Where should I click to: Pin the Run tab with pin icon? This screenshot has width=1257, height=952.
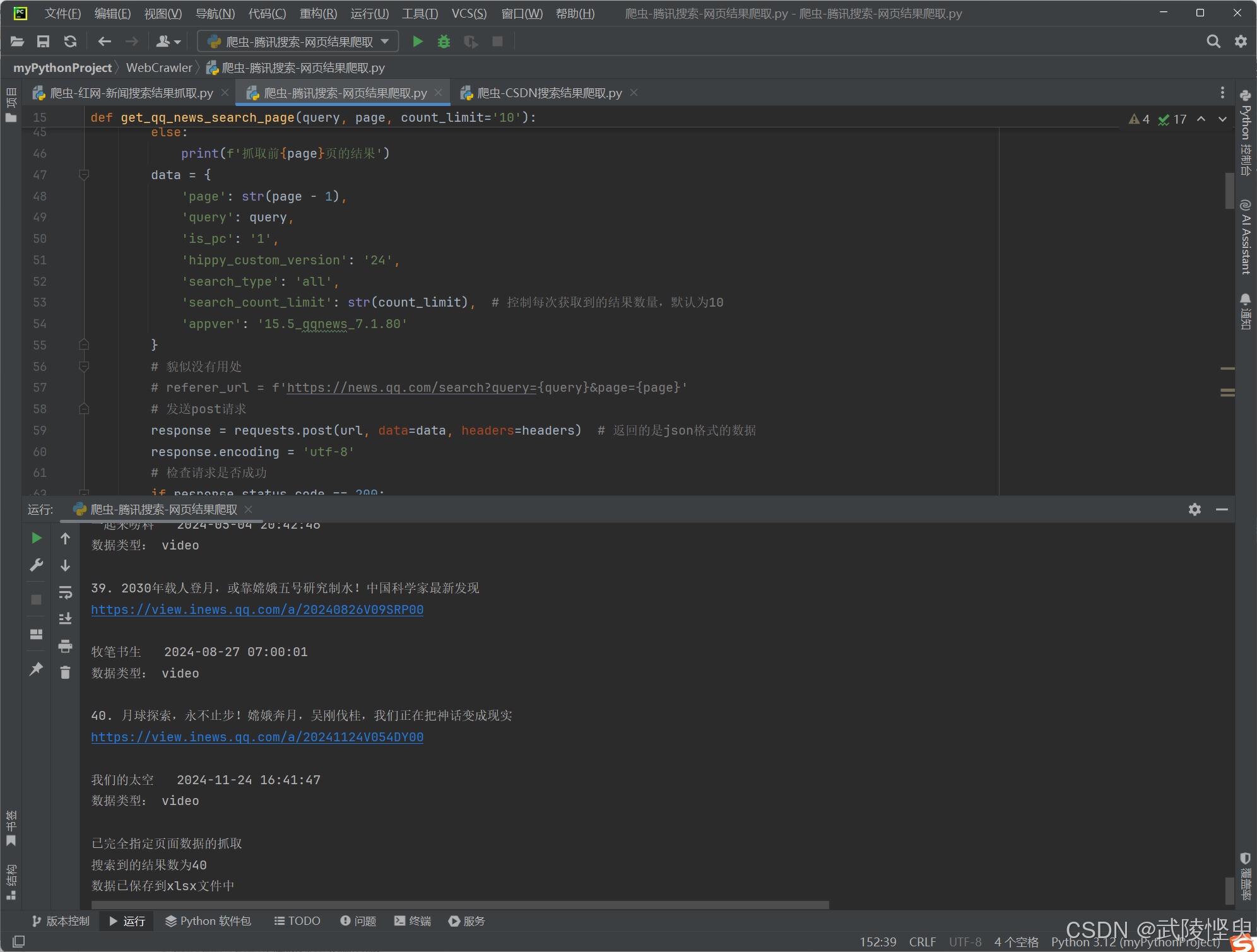37,669
